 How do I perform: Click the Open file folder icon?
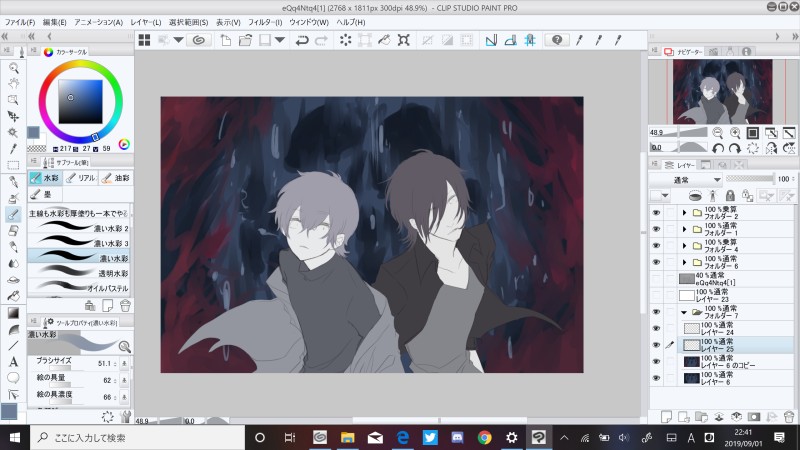pos(245,40)
